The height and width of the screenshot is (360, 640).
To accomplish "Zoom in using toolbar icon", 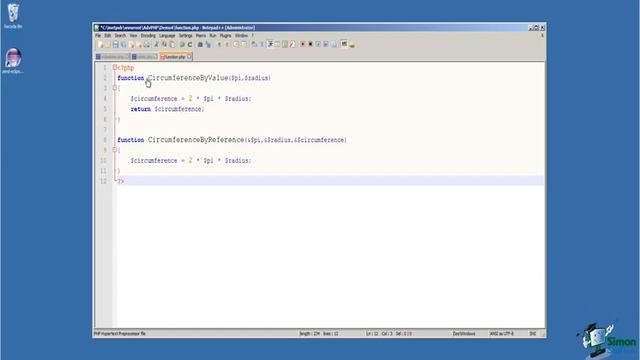I will [x=219, y=44].
